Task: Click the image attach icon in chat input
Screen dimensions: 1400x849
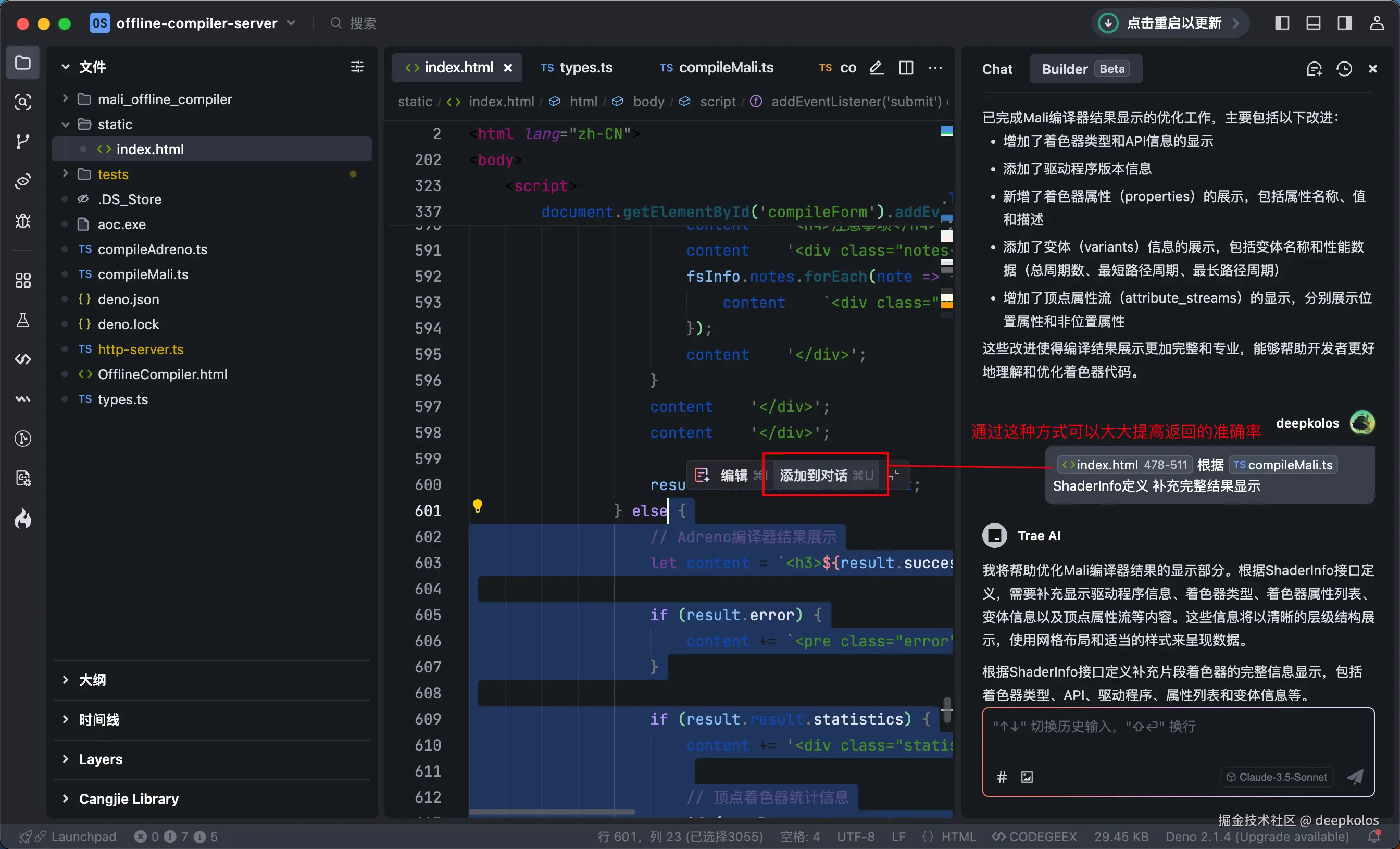Action: [1027, 777]
